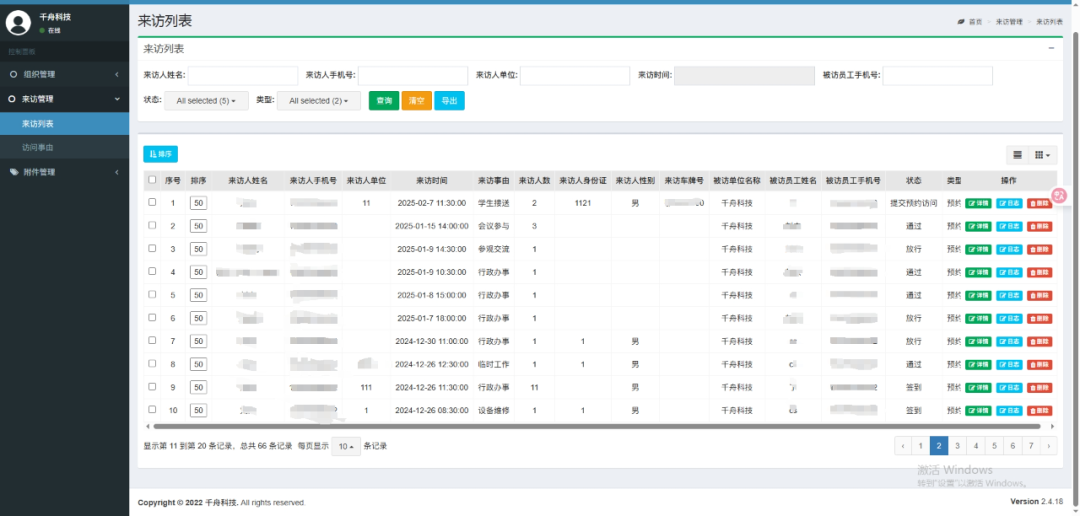This screenshot has width=1080, height=516.
Task: Check the select-all checkbox in table header
Action: coord(152,180)
